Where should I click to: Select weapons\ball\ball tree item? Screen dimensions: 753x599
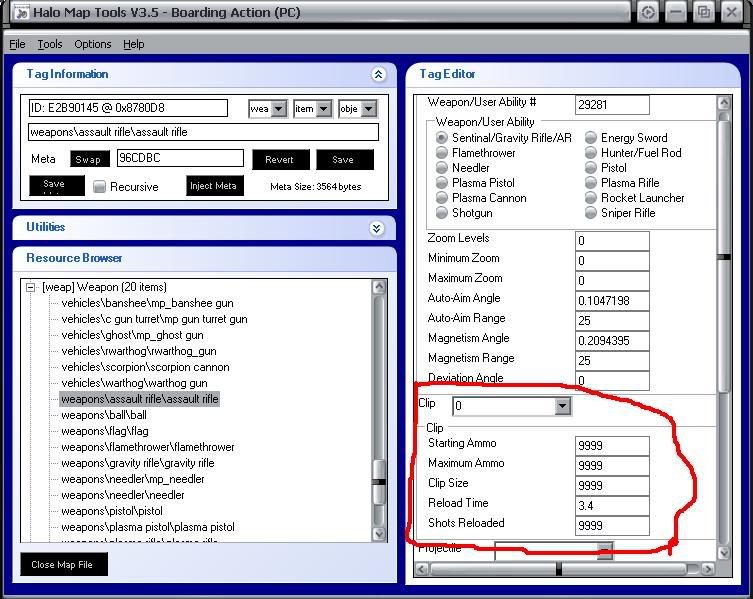(x=104, y=416)
